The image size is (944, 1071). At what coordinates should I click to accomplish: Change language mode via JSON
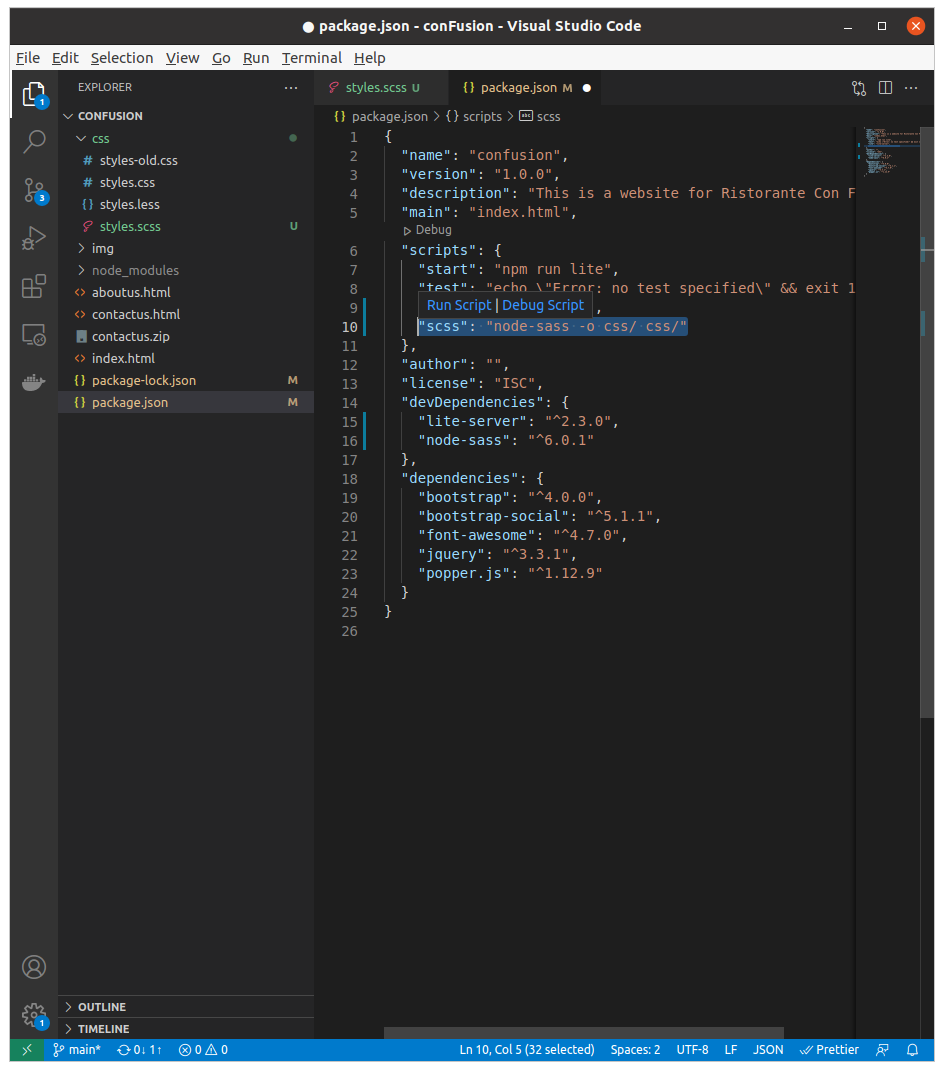point(768,1050)
